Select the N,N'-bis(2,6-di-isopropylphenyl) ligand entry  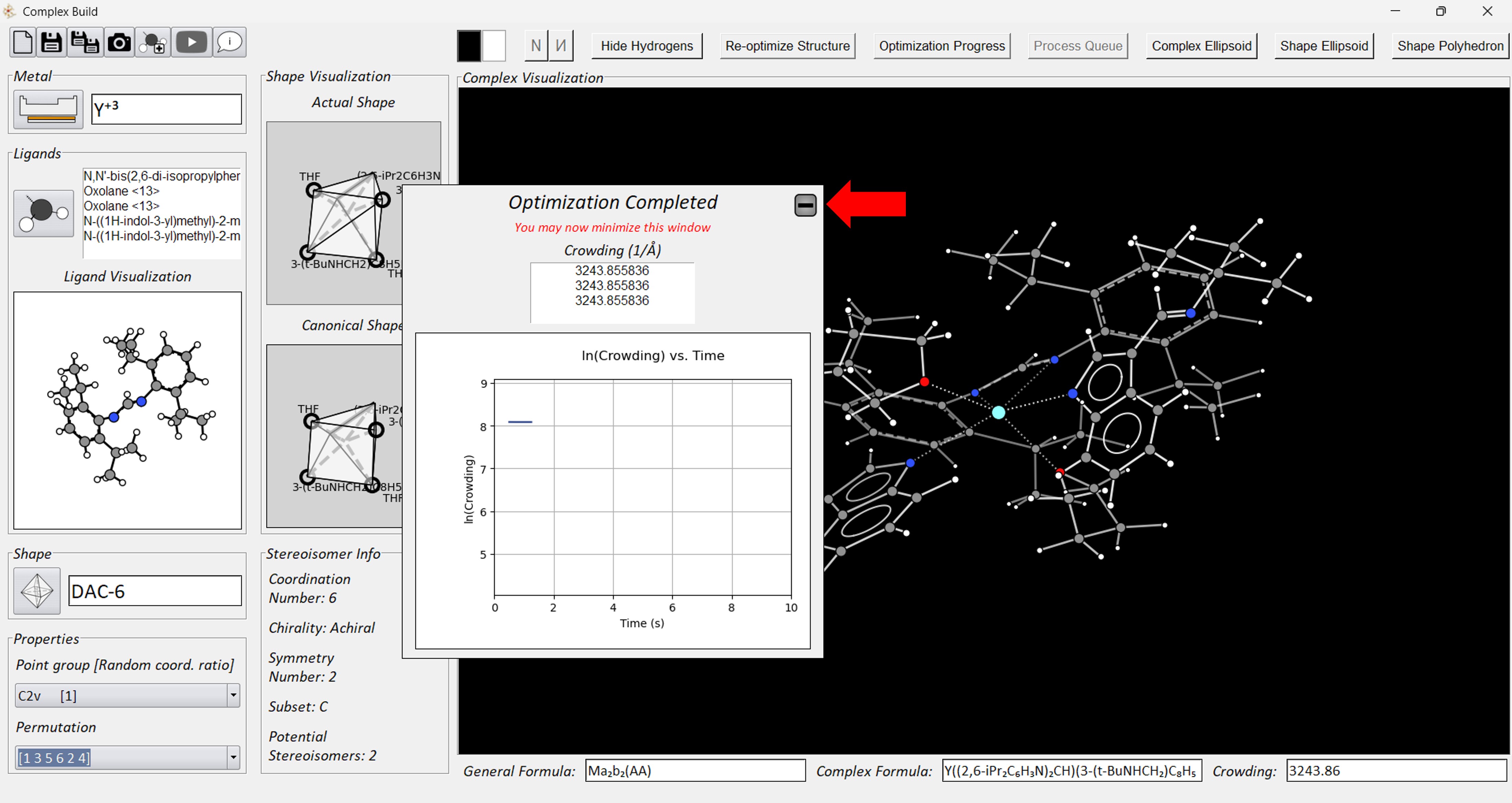(x=162, y=176)
